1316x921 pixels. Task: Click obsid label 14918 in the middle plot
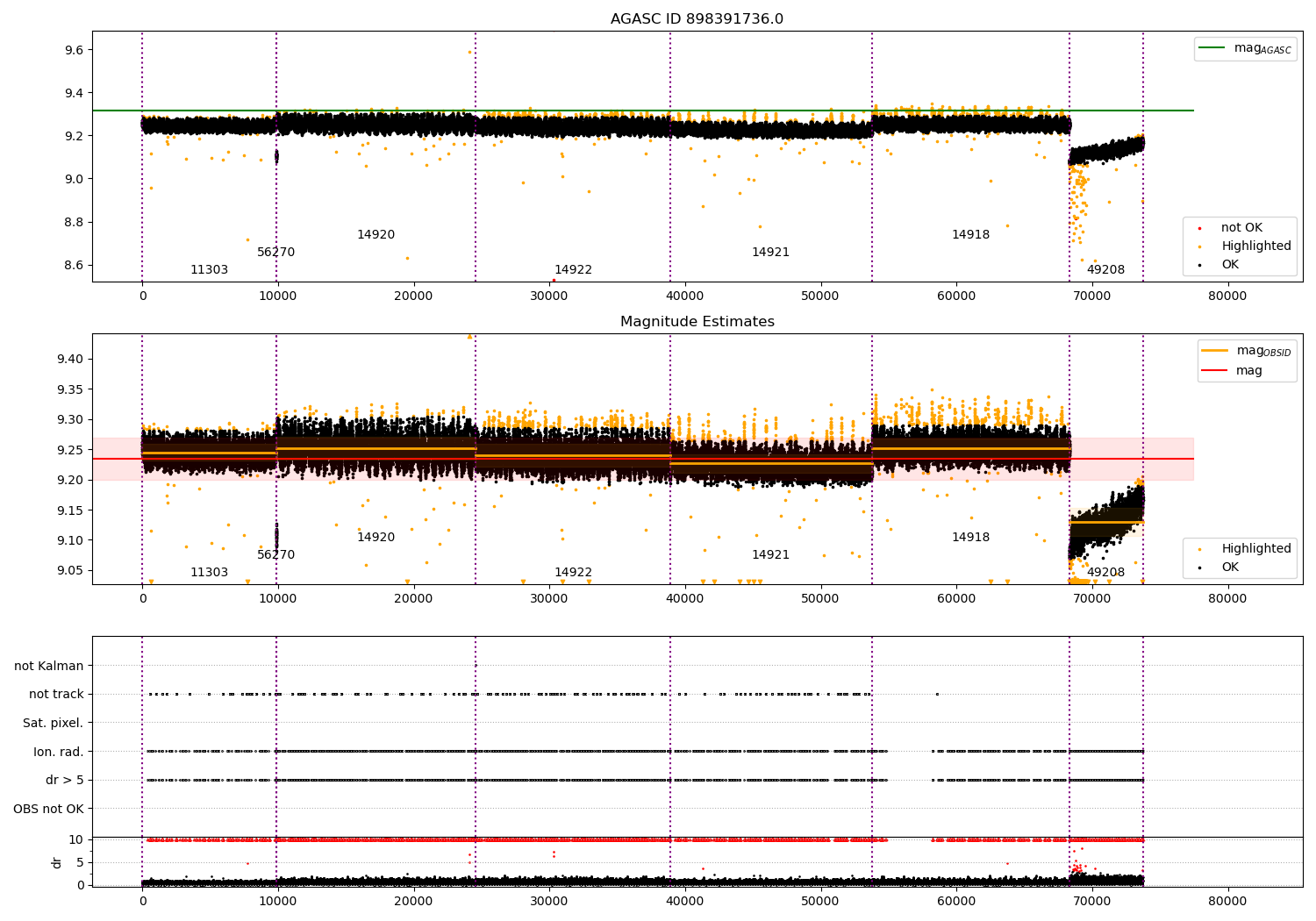click(970, 538)
